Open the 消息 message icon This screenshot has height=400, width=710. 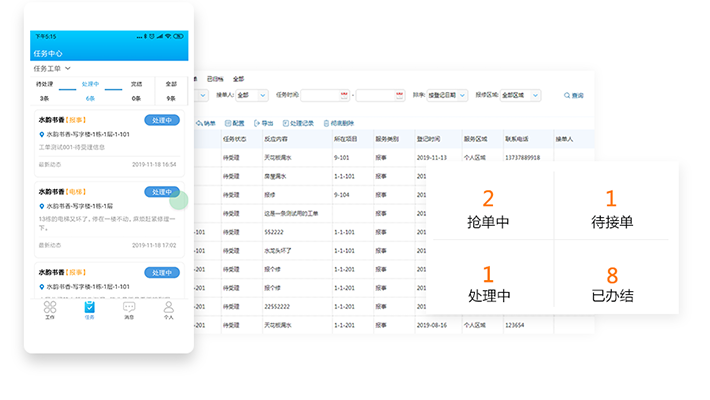[x=129, y=308]
